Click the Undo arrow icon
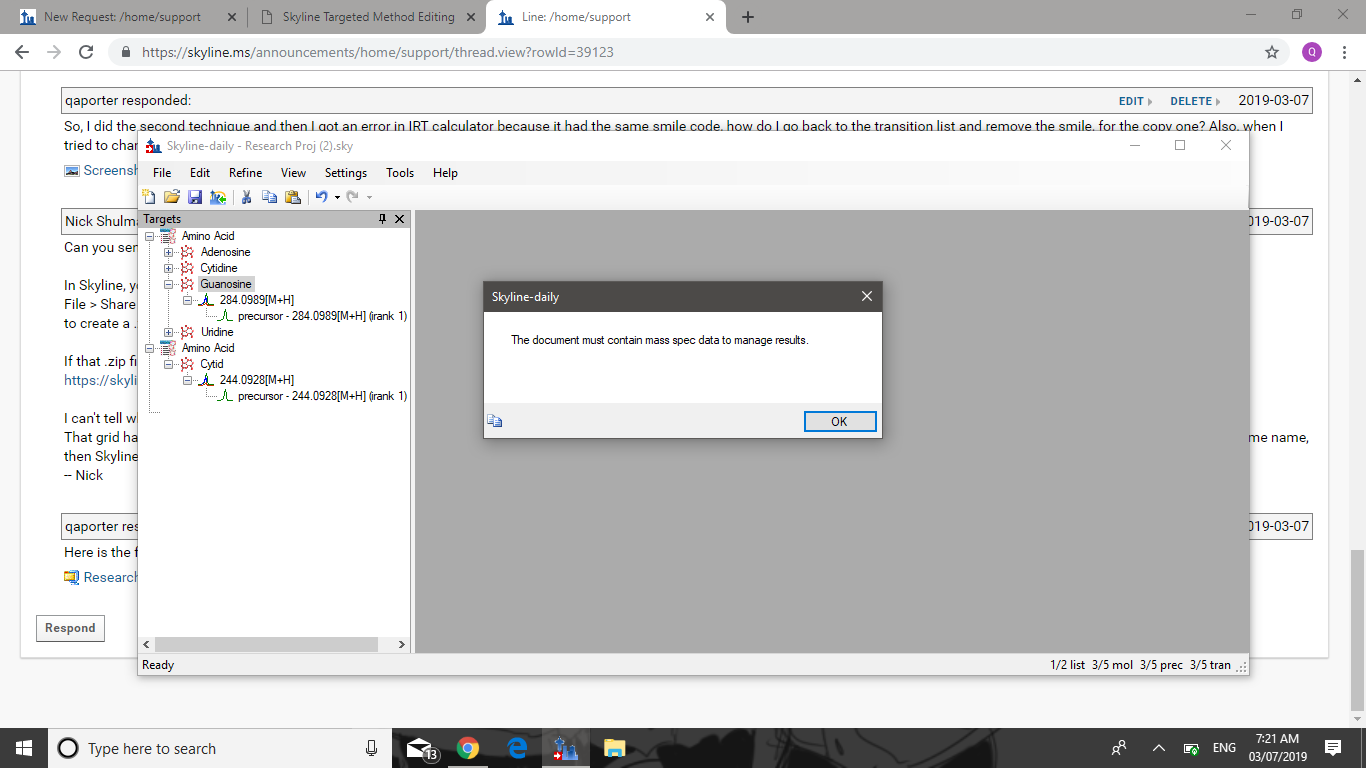 pos(321,197)
